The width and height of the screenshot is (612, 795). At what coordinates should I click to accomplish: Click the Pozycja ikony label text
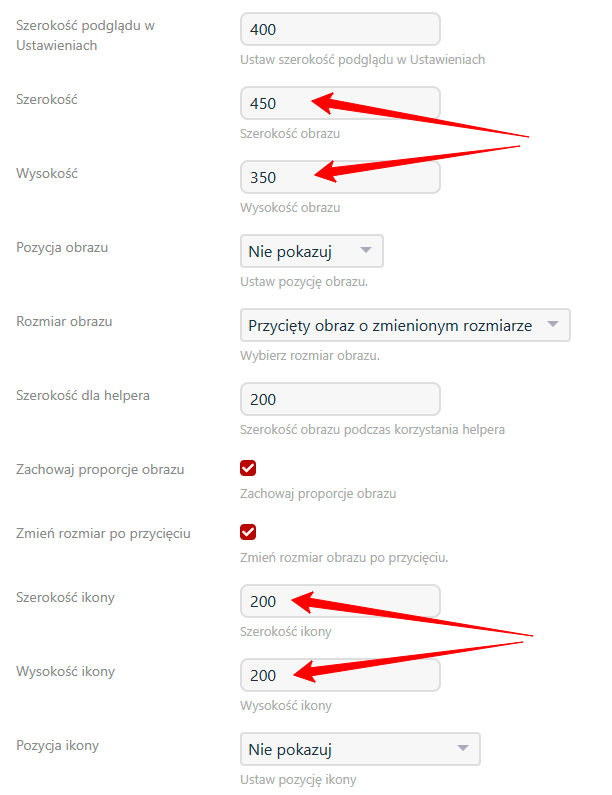coord(57,745)
